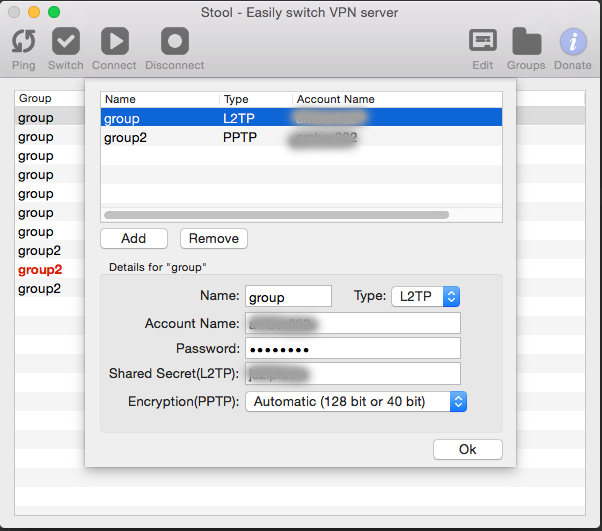Click the horizontal scrollbar in account table
The height and width of the screenshot is (531, 602).
point(276,215)
